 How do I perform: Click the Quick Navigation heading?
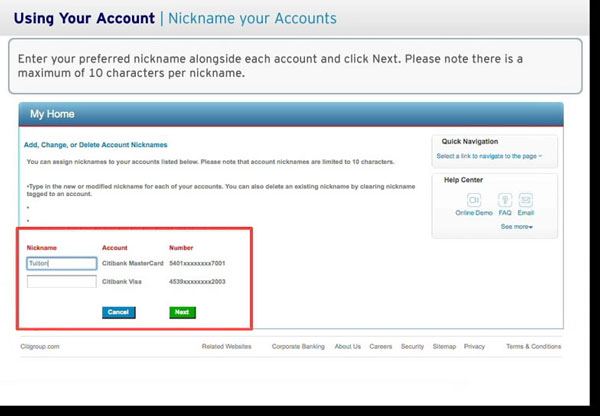pos(470,141)
